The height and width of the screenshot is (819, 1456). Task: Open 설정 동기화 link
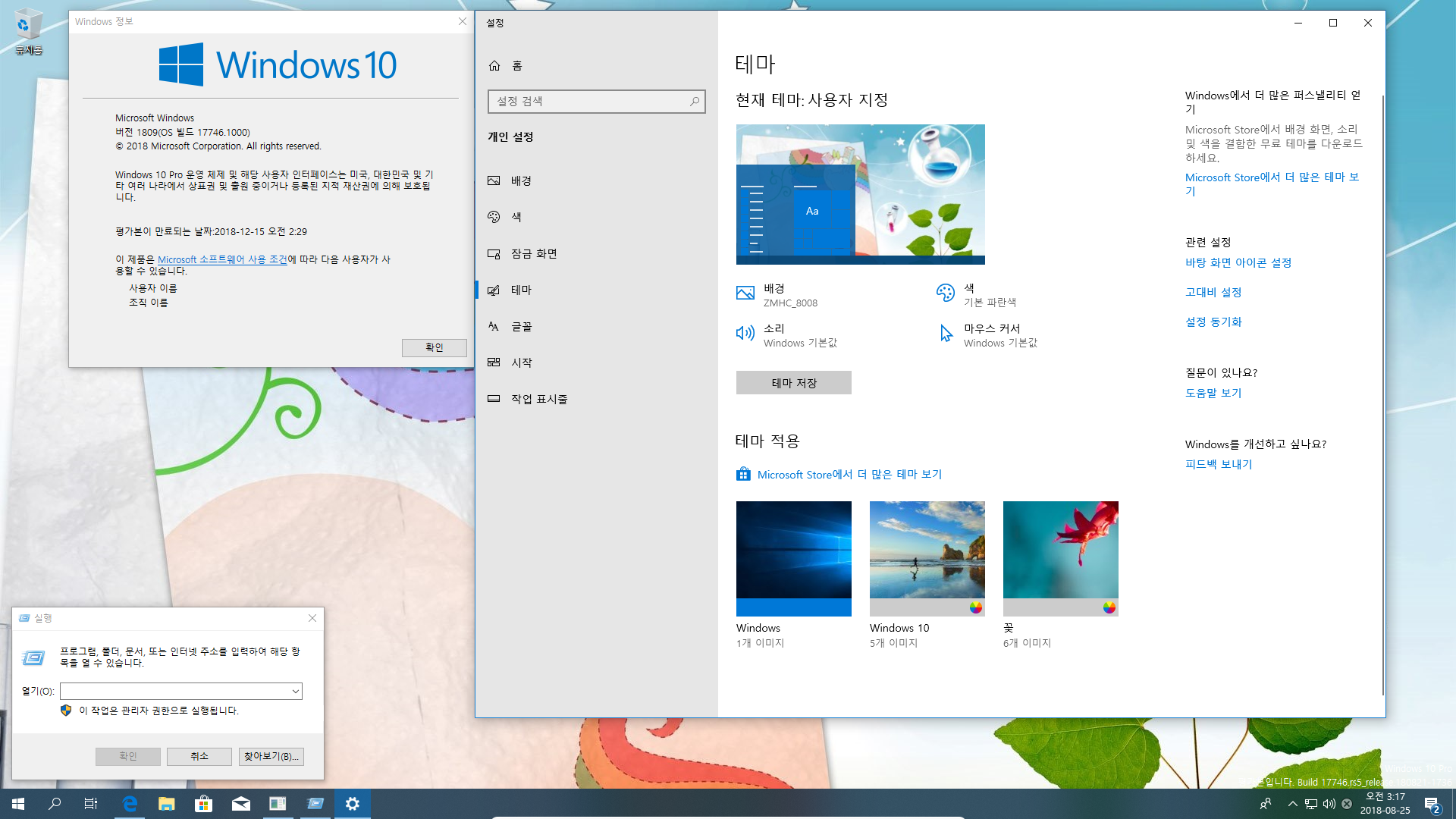pos(1213,322)
